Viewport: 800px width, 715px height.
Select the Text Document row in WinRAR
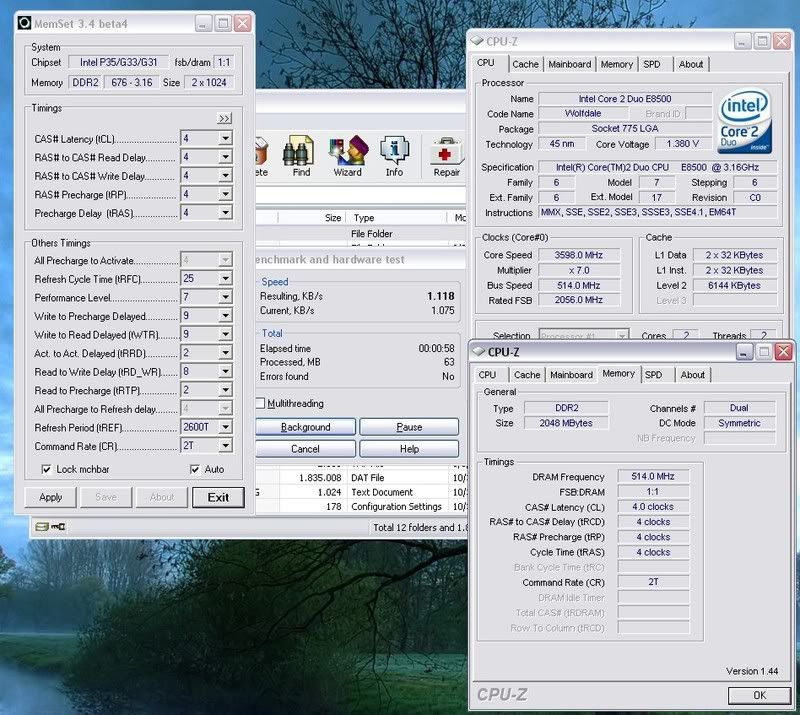pyautogui.click(x=360, y=492)
